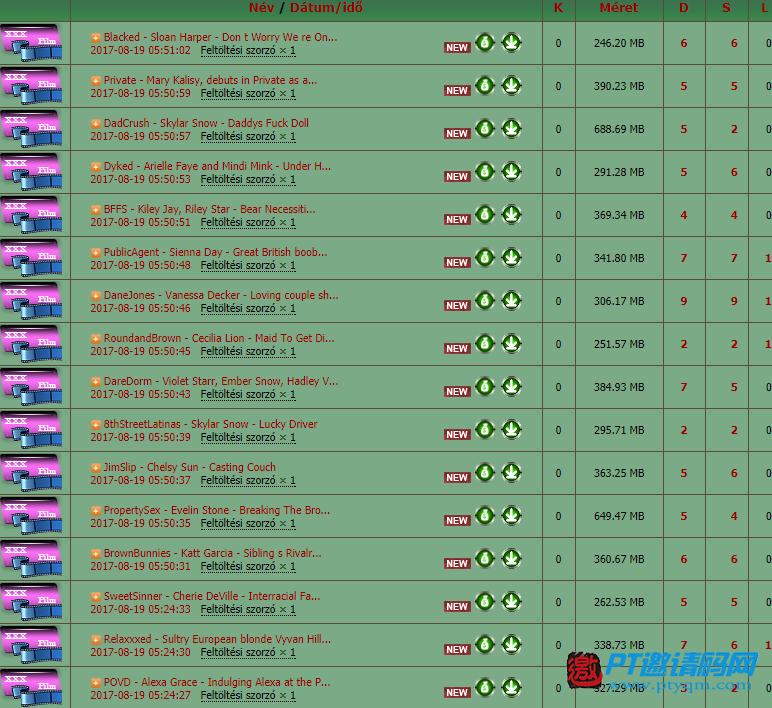Click money bag icon in DadCrush row
Viewport: 772px width, 708px height.
[x=485, y=129]
